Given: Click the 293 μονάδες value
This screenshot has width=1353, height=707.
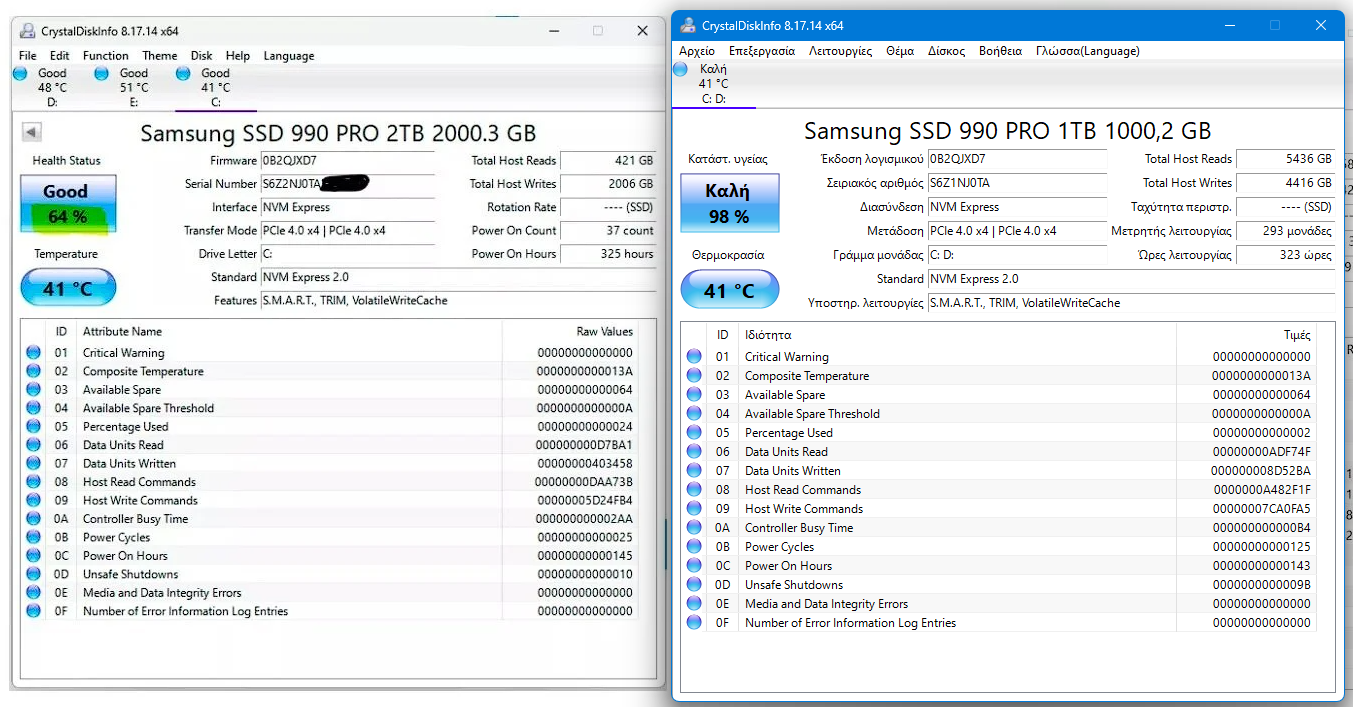Looking at the screenshot, I should (1286, 231).
